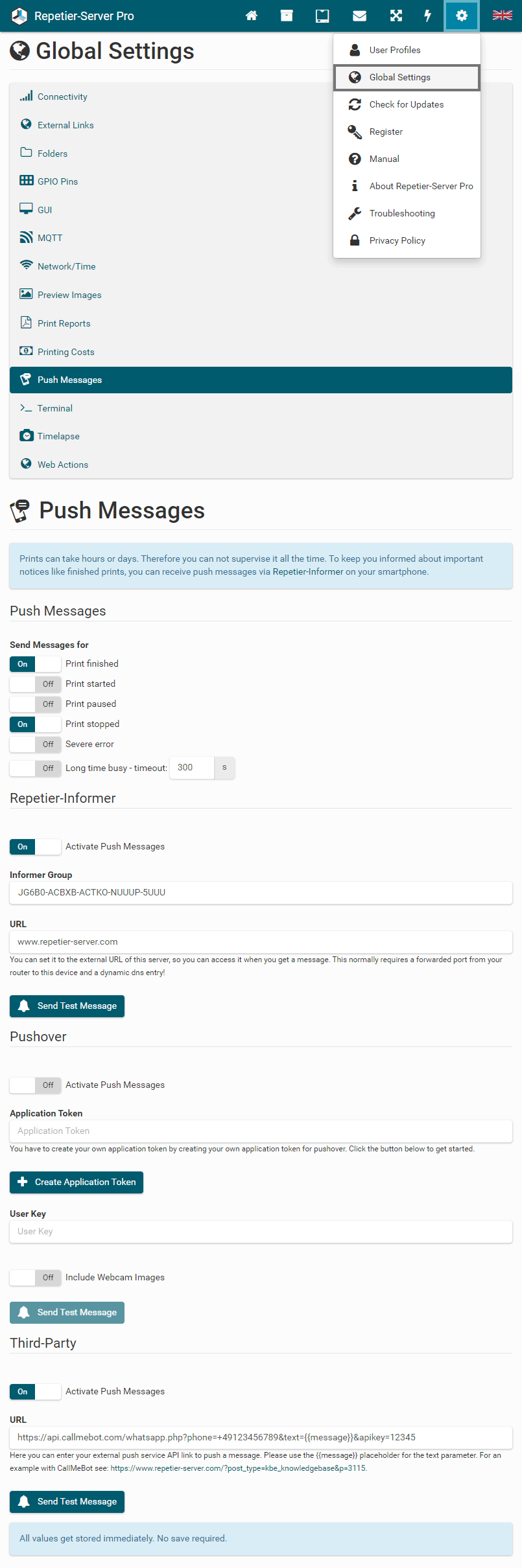Click the gear settings icon in navbar
522x1568 pixels.
click(x=461, y=16)
